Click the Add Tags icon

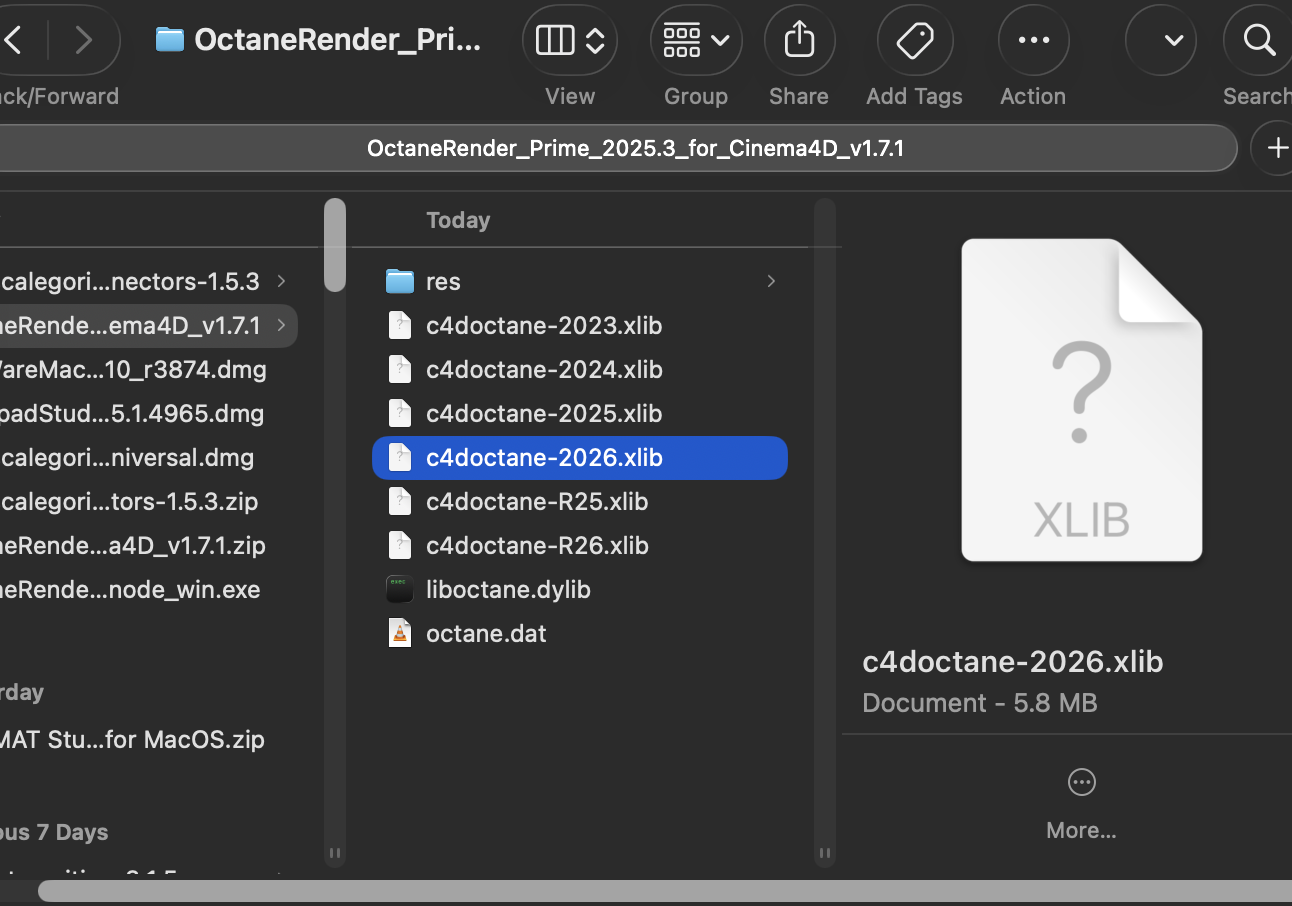(x=914, y=41)
